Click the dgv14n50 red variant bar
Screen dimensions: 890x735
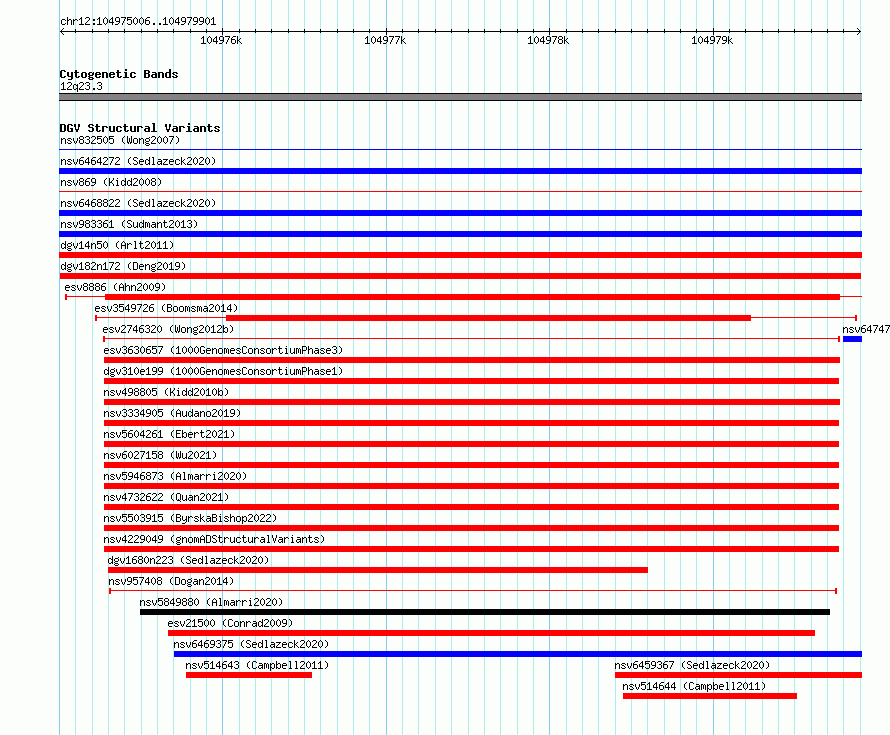(460, 255)
